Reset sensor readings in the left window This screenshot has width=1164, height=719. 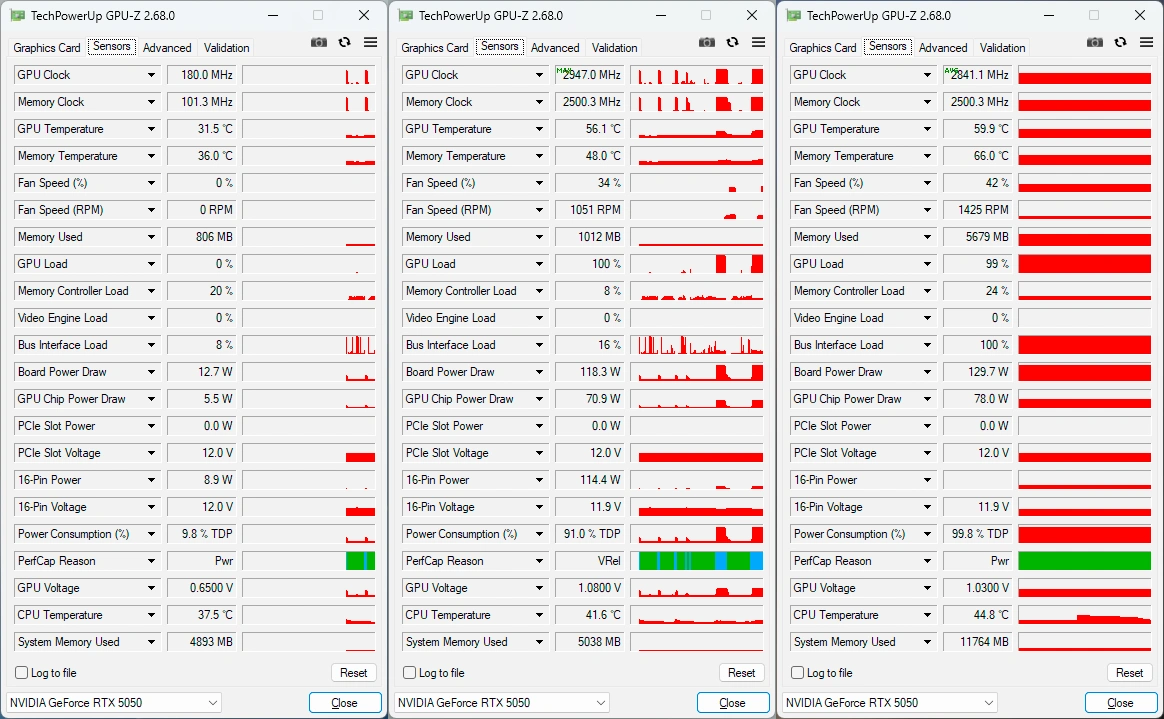coord(353,673)
